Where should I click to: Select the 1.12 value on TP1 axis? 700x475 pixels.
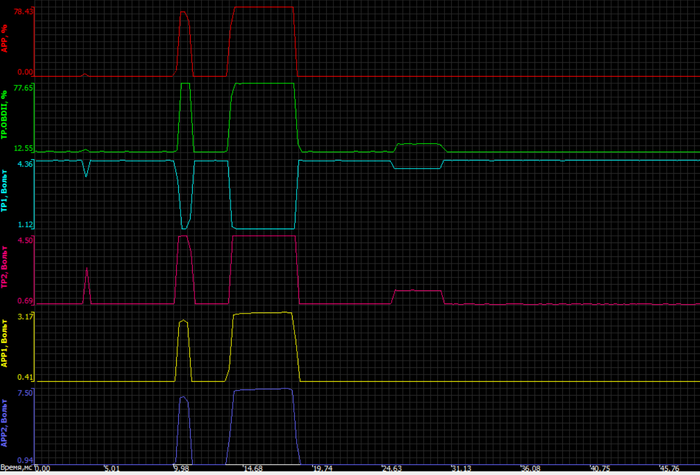[x=25, y=225]
